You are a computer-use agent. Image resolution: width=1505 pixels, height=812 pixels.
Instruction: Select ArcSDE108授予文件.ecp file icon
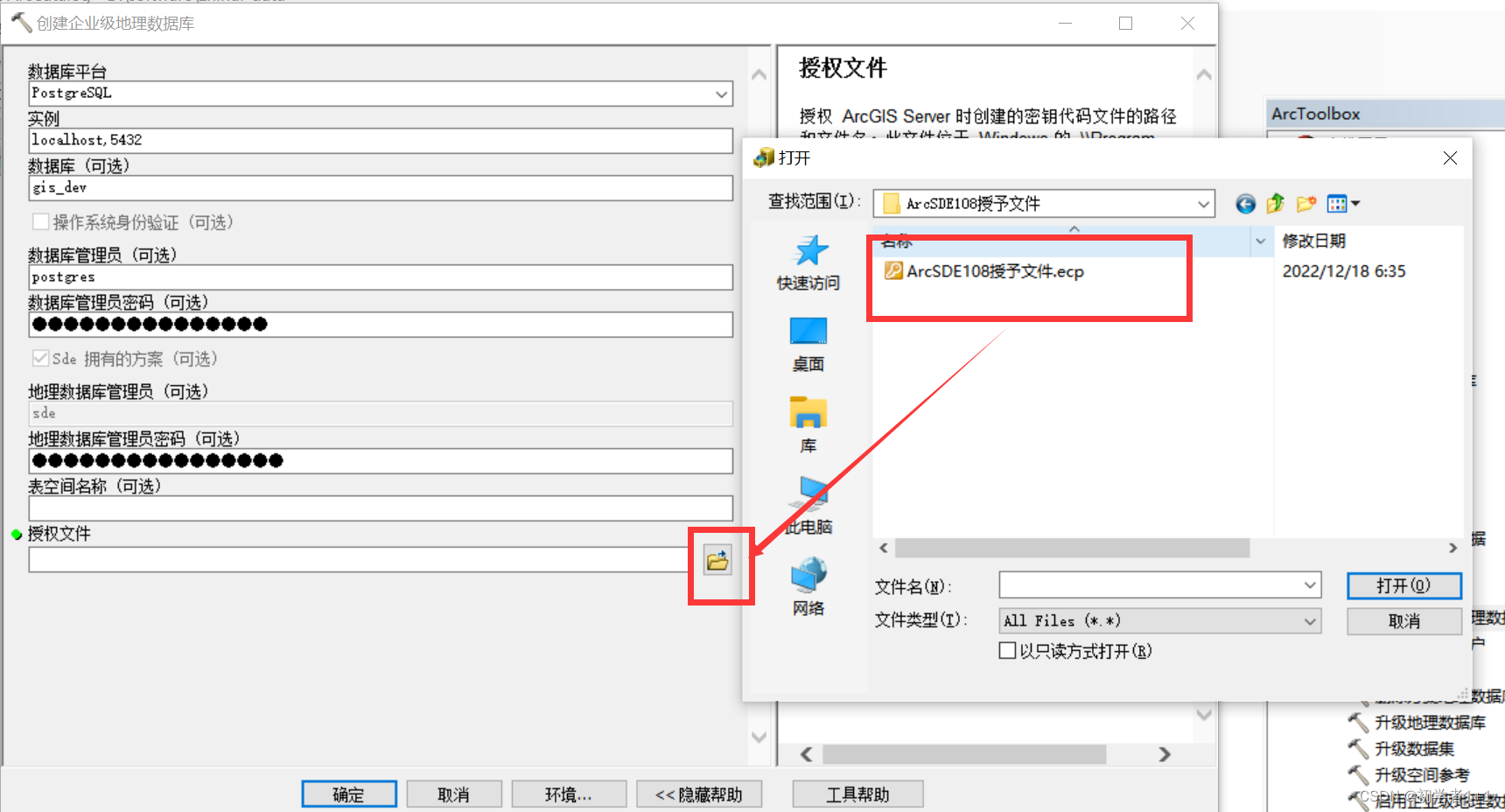point(893,271)
